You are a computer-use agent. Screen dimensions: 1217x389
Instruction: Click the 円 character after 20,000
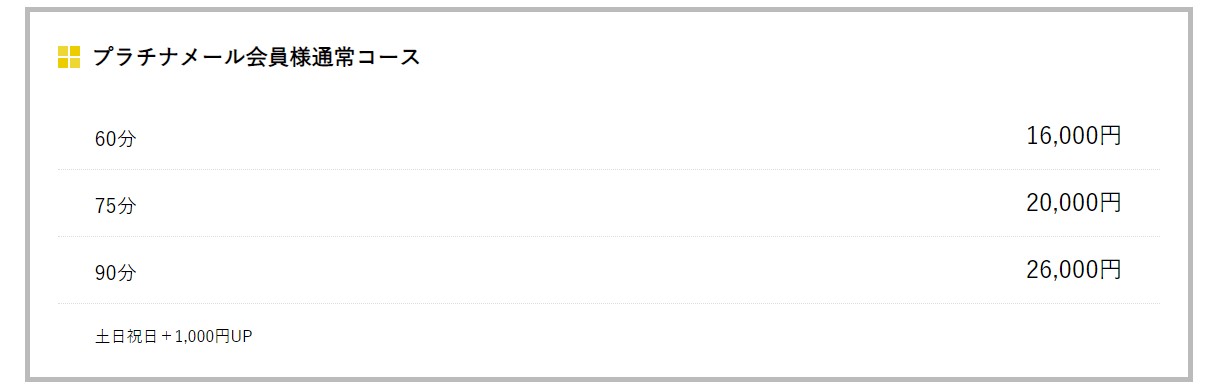coord(1110,203)
